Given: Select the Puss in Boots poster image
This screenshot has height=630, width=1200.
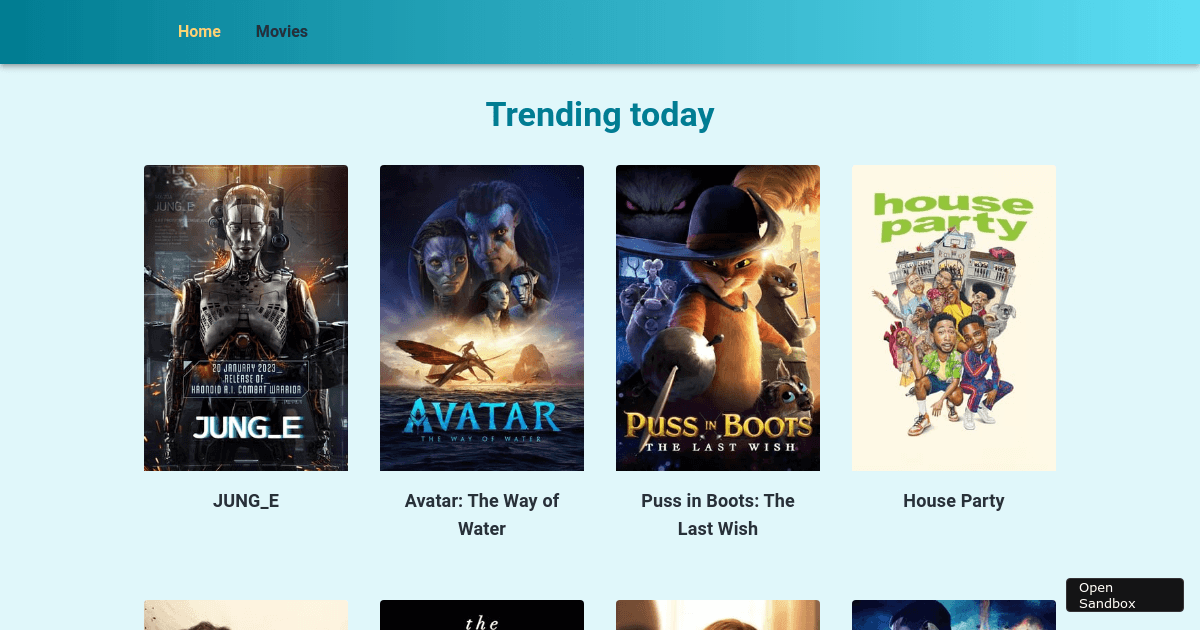Looking at the screenshot, I should pyautogui.click(x=718, y=318).
